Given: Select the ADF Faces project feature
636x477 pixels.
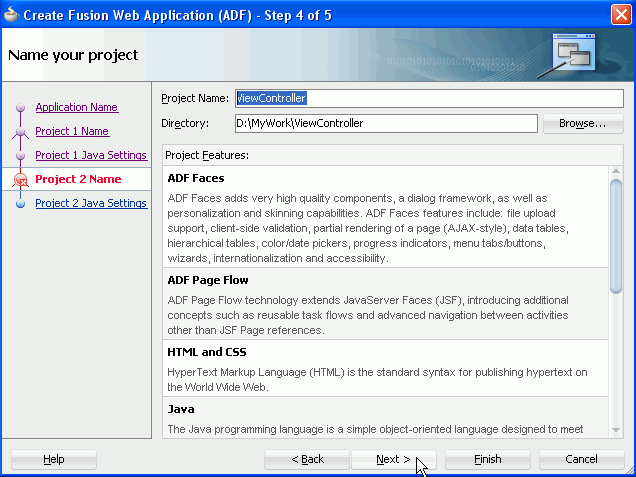Looking at the screenshot, I should pyautogui.click(x=385, y=217).
